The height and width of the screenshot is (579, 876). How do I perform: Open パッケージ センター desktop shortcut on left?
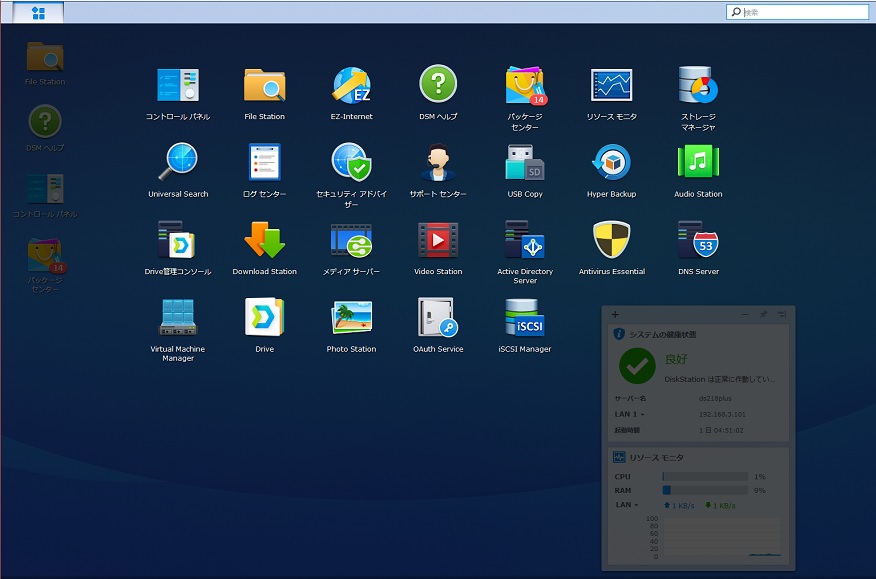[x=46, y=256]
